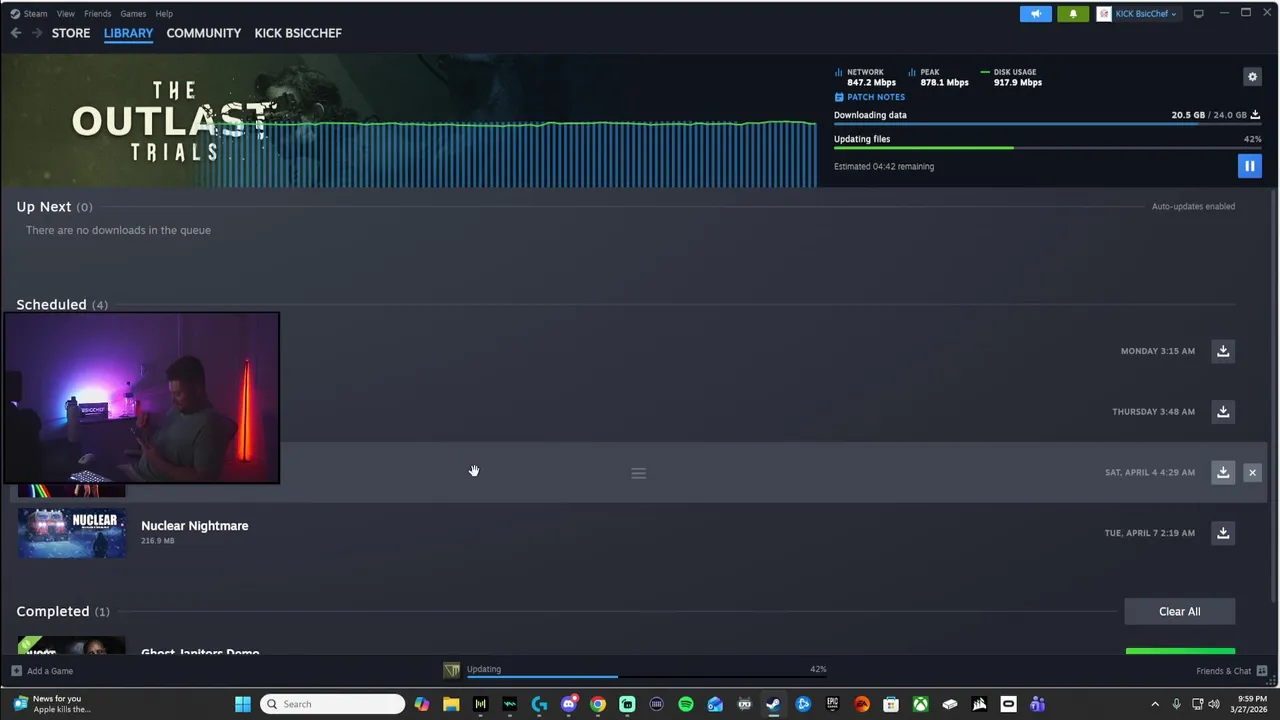The height and width of the screenshot is (720, 1280).
Task: Click the taskbar Search box
Action: click(x=333, y=704)
